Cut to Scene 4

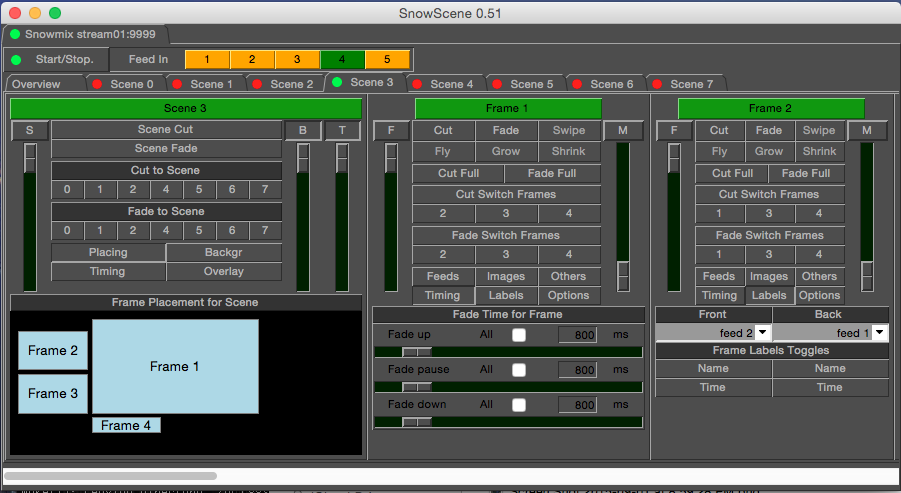click(166, 190)
